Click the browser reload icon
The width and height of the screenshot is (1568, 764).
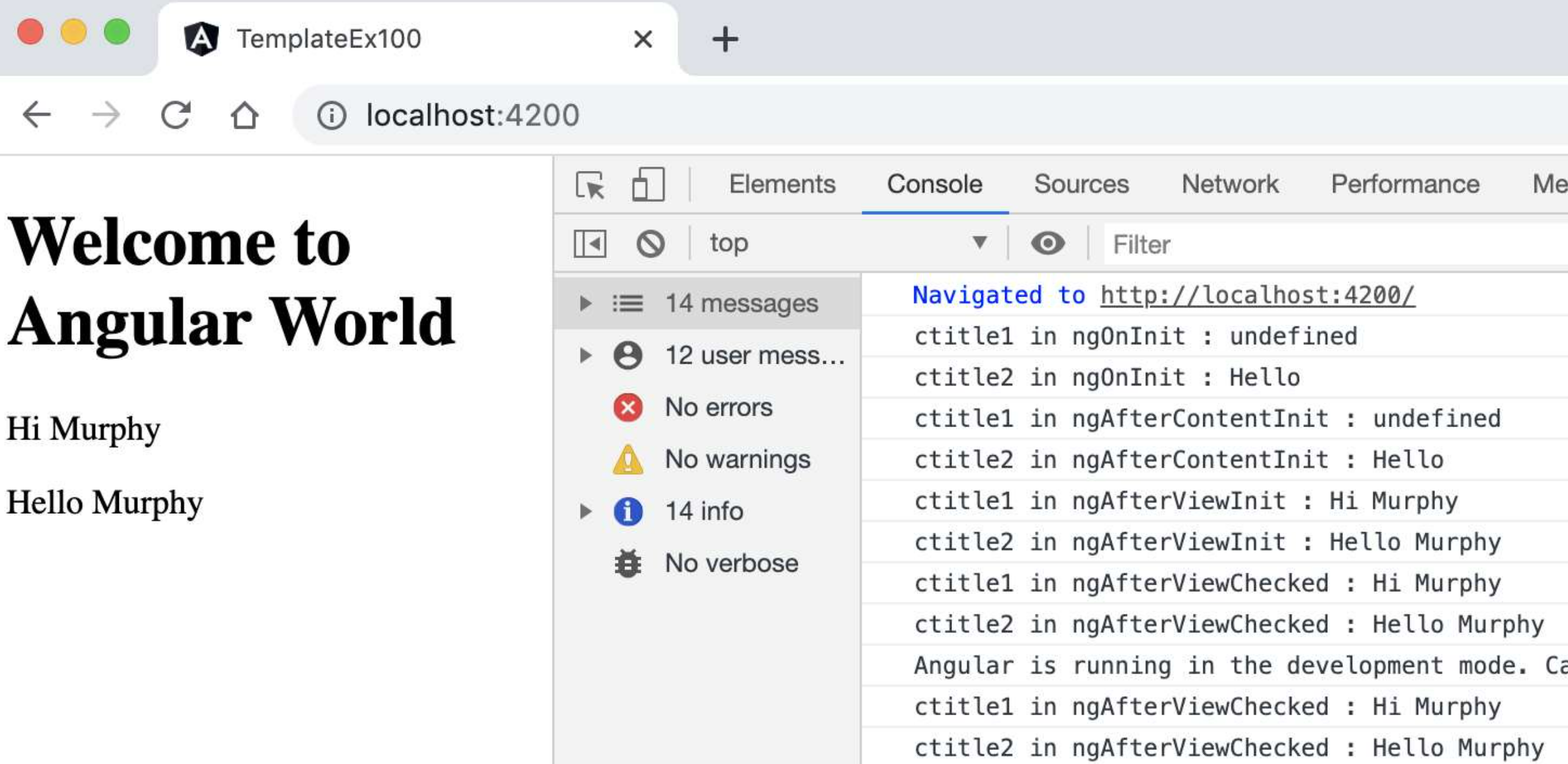point(176,115)
